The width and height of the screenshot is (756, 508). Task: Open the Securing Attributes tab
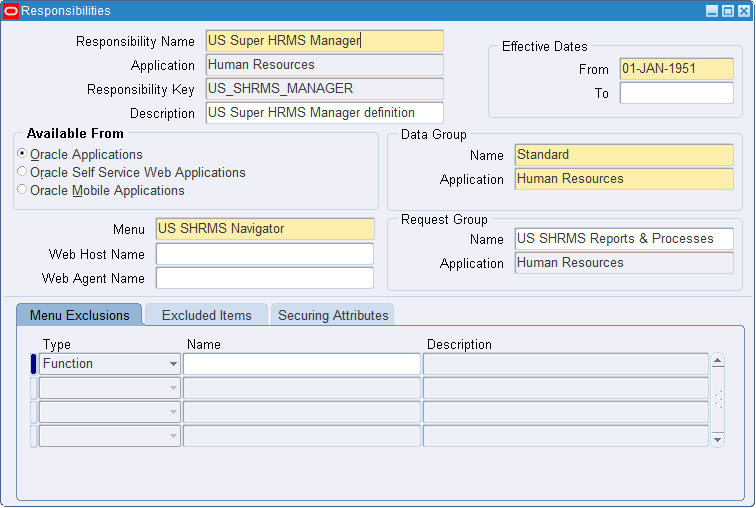click(x=333, y=315)
